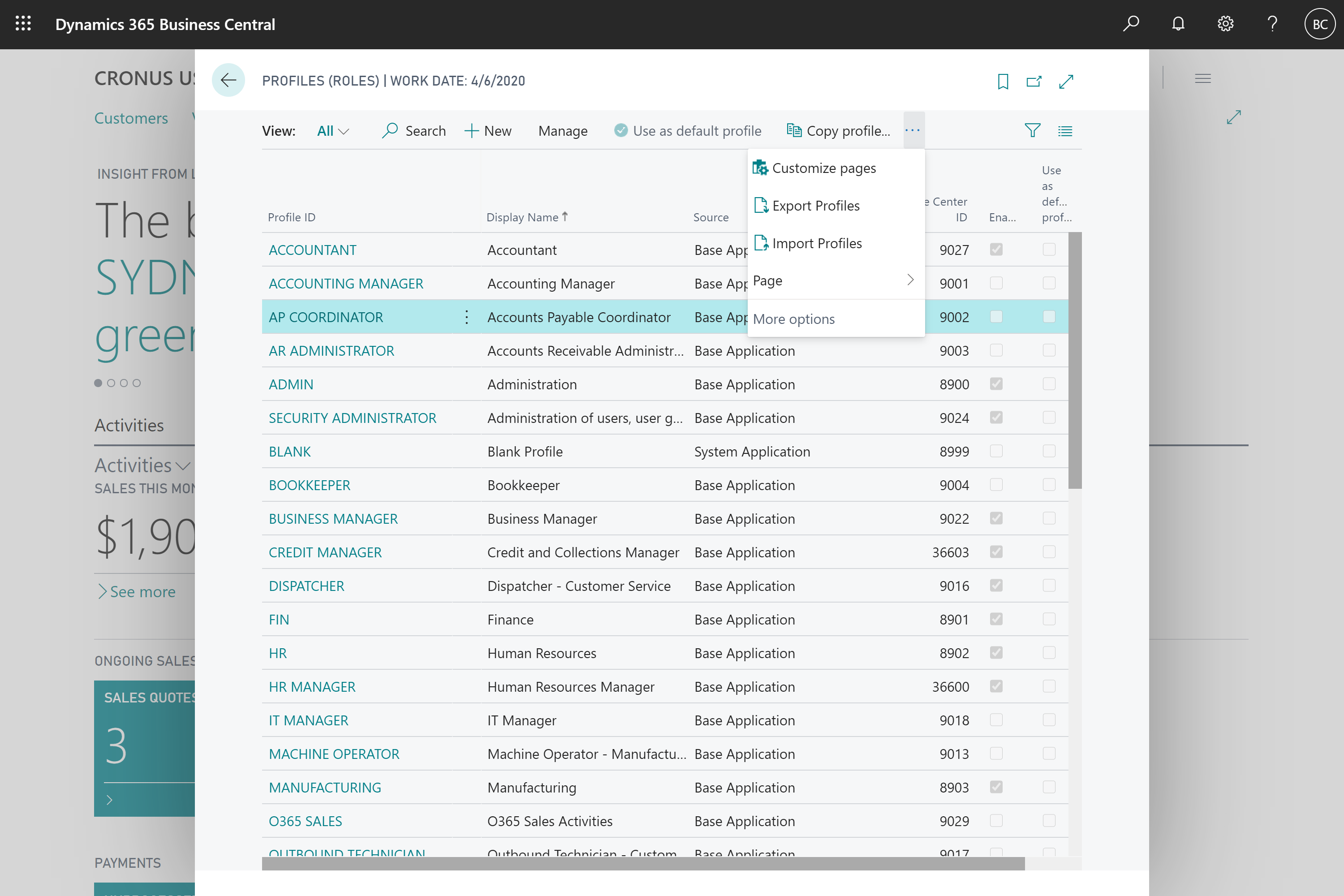The height and width of the screenshot is (896, 1344).
Task: Click the notifications bell icon
Action: (x=1178, y=24)
